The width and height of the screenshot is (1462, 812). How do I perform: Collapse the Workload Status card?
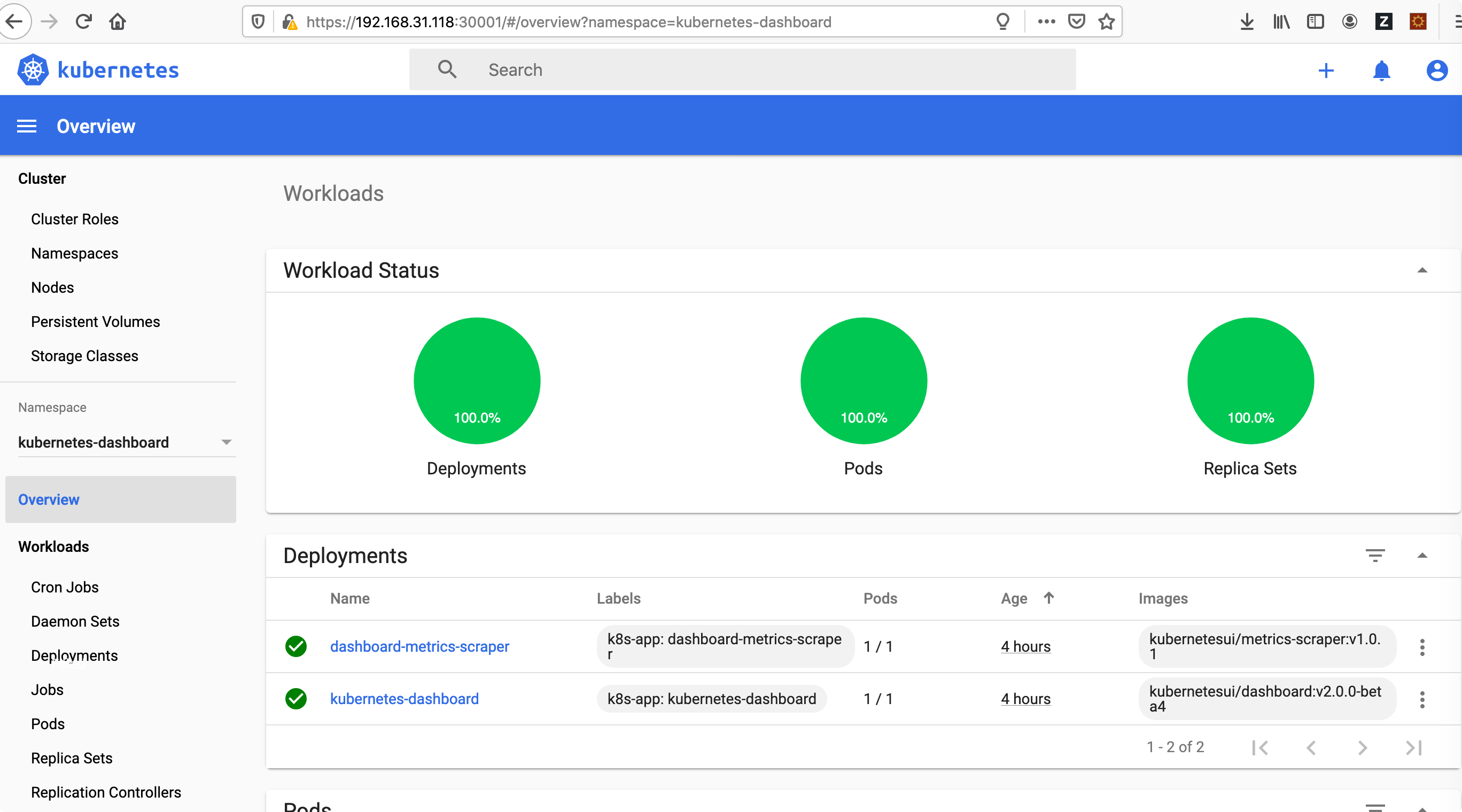pos(1422,270)
